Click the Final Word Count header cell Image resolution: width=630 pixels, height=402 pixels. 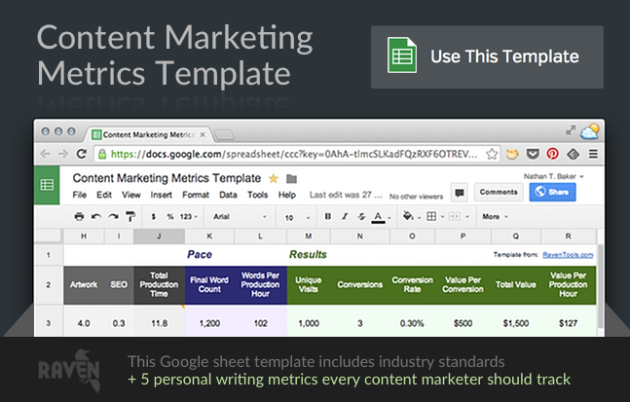coord(209,285)
